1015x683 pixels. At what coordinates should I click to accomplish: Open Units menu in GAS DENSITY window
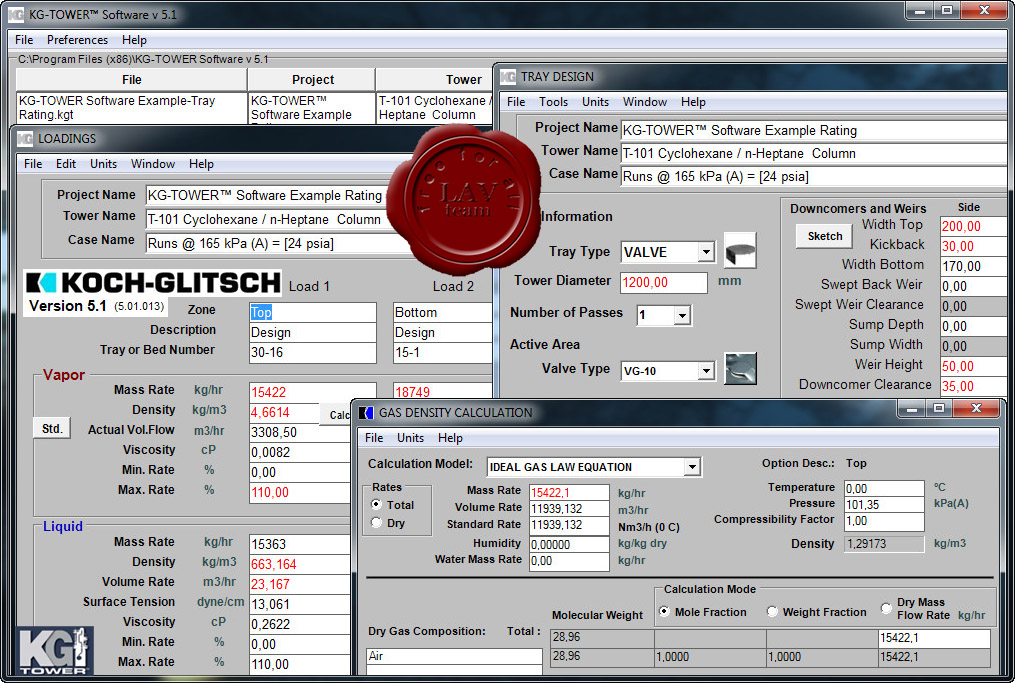pyautogui.click(x=410, y=438)
